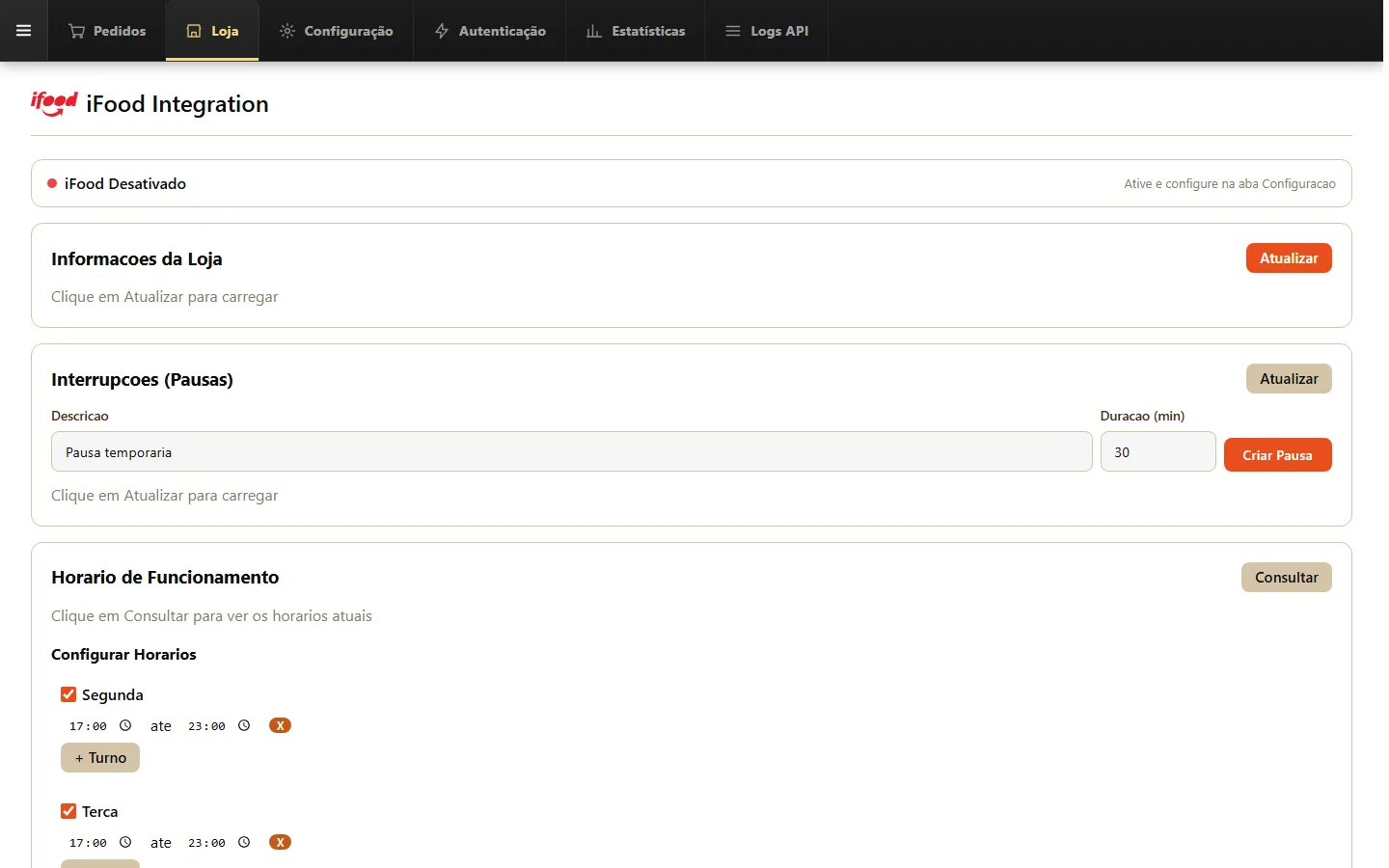The height and width of the screenshot is (868, 1389).
Task: Click the iFood Desativado status text
Action: 125,183
